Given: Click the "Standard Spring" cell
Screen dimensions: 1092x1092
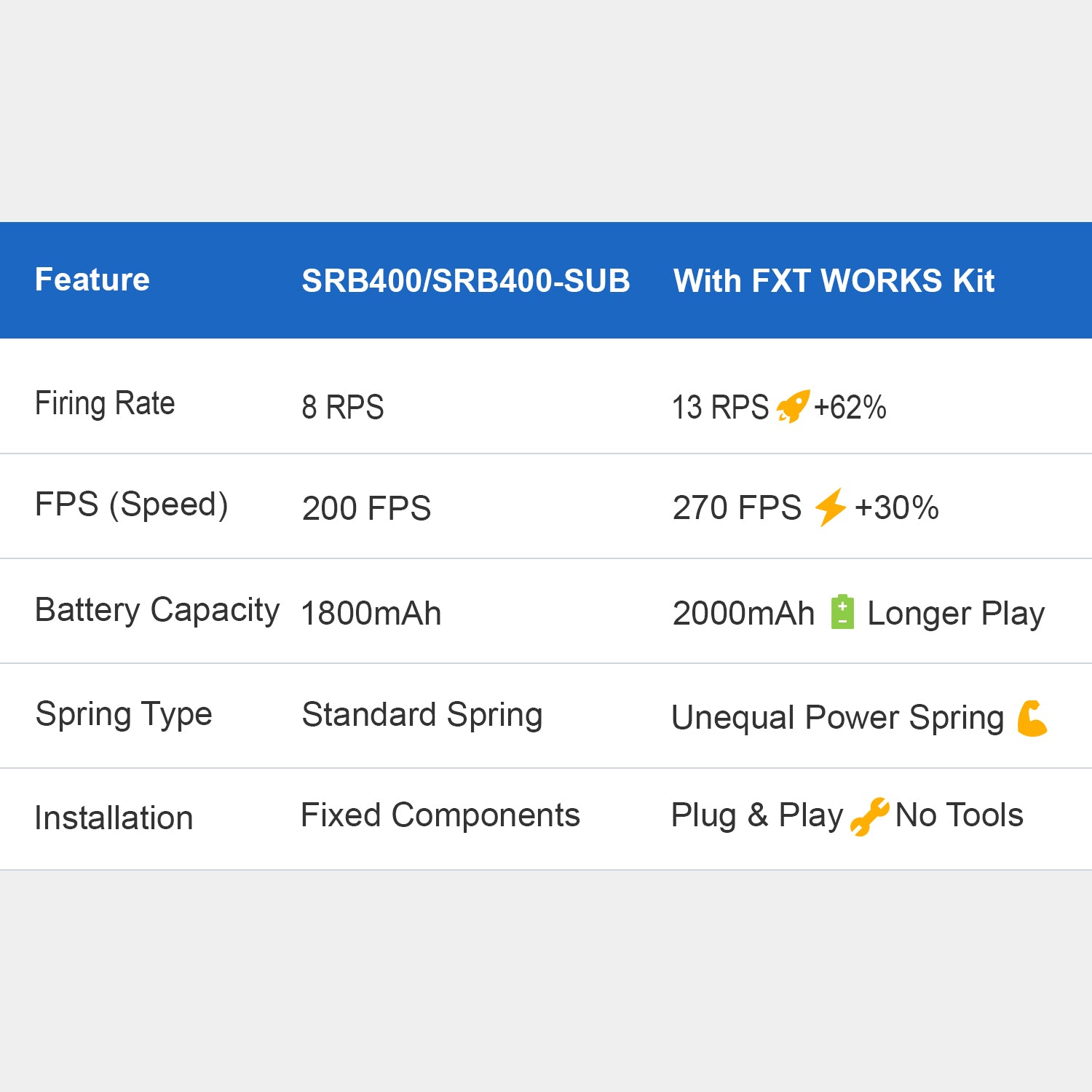Looking at the screenshot, I should pyautogui.click(x=422, y=715).
